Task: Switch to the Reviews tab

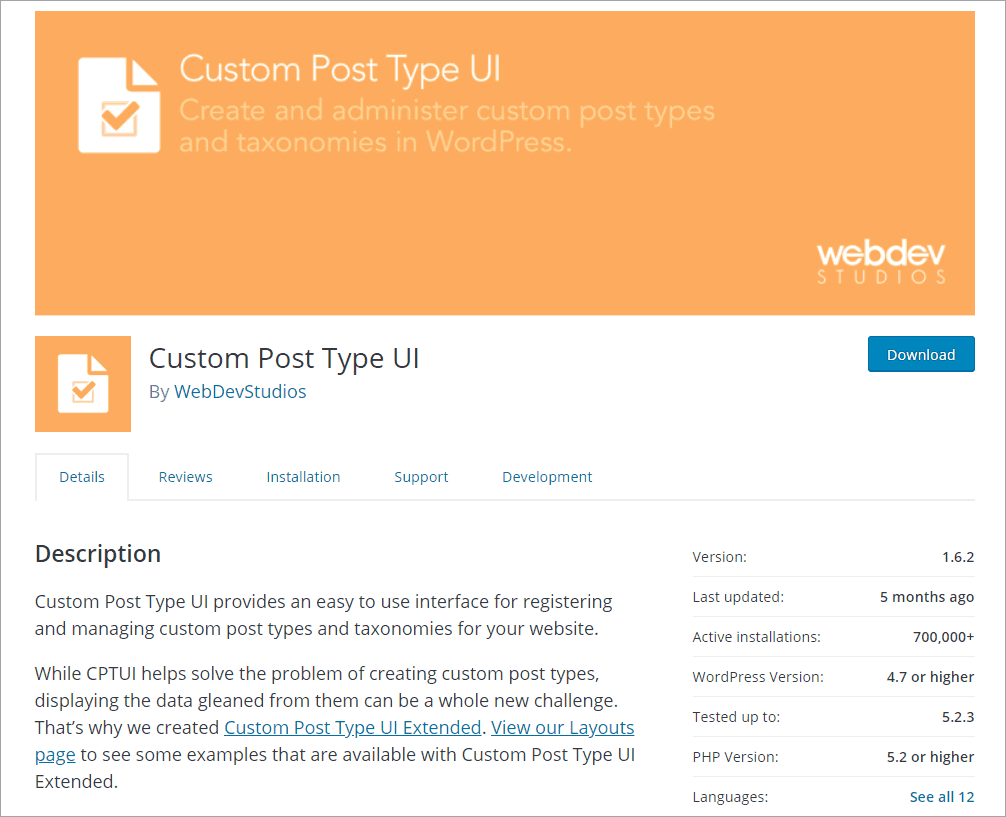Action: coord(185,477)
